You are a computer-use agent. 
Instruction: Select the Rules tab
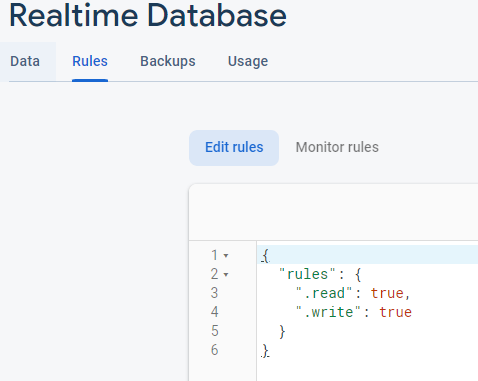coord(90,62)
